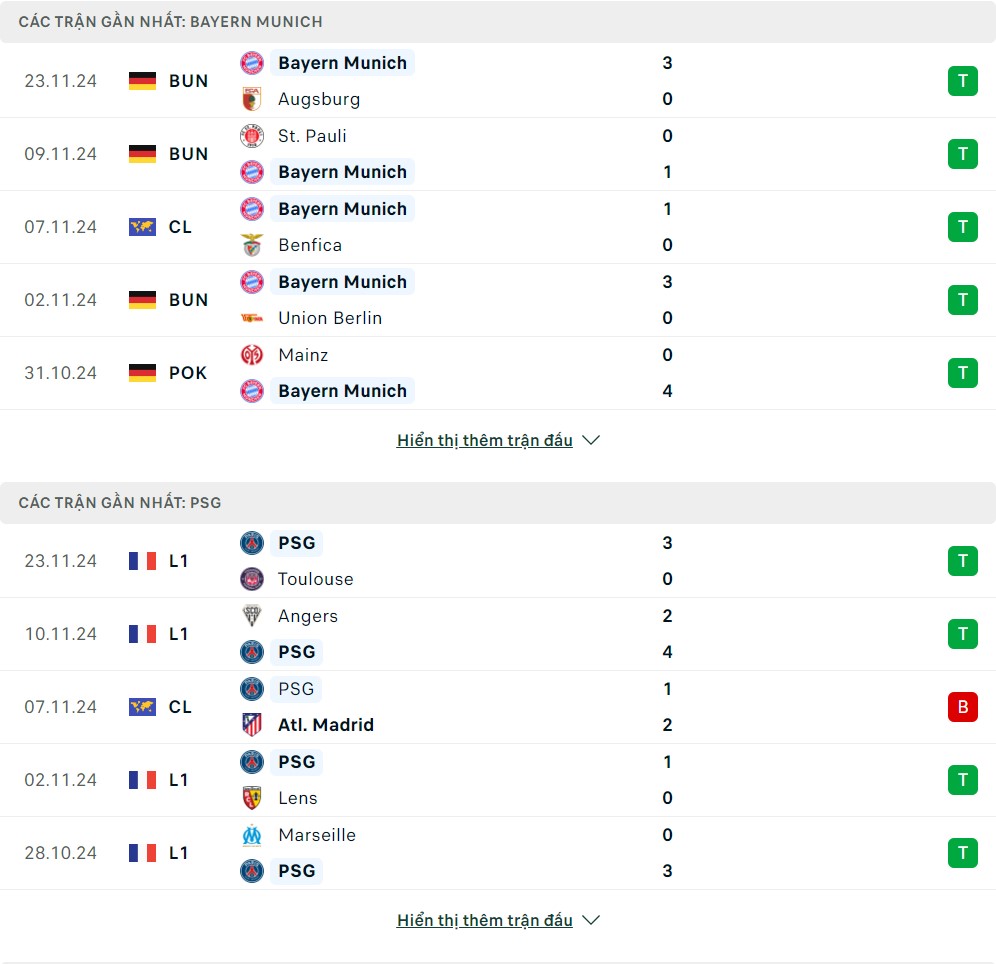Click the Augsburg club crest icon
Screen dimensions: 996x964
click(252, 99)
